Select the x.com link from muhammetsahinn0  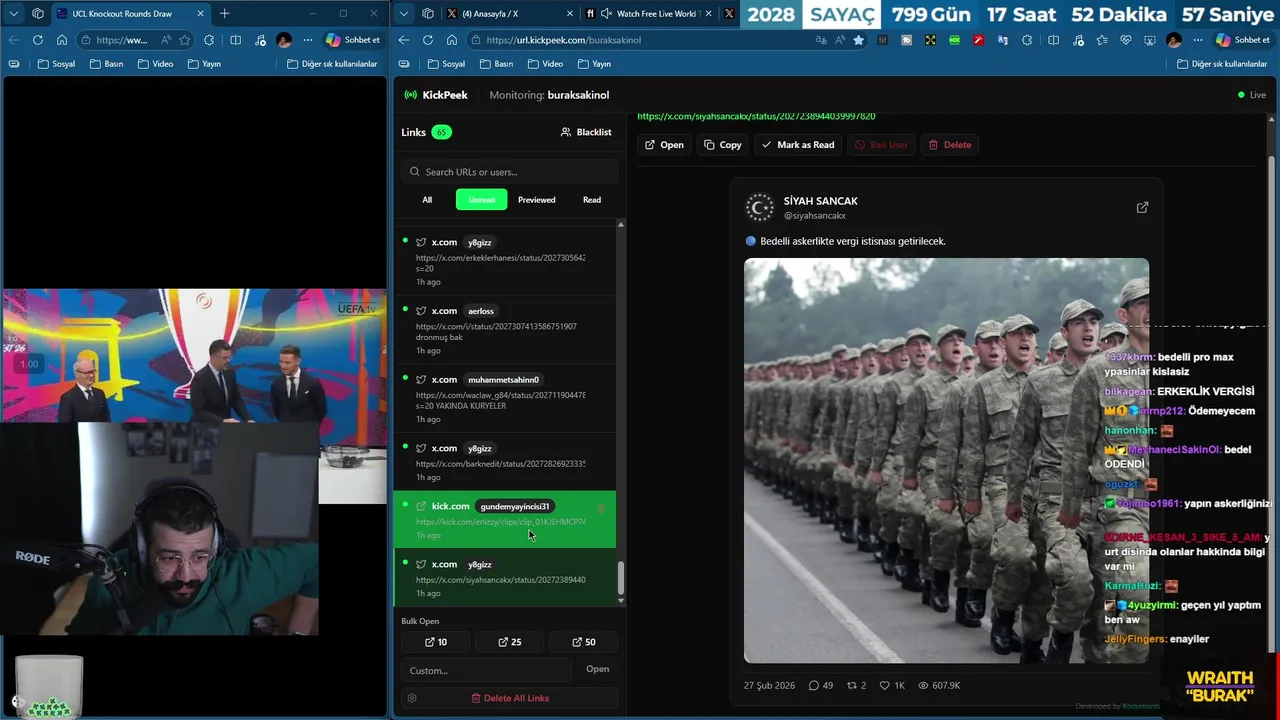(x=505, y=398)
